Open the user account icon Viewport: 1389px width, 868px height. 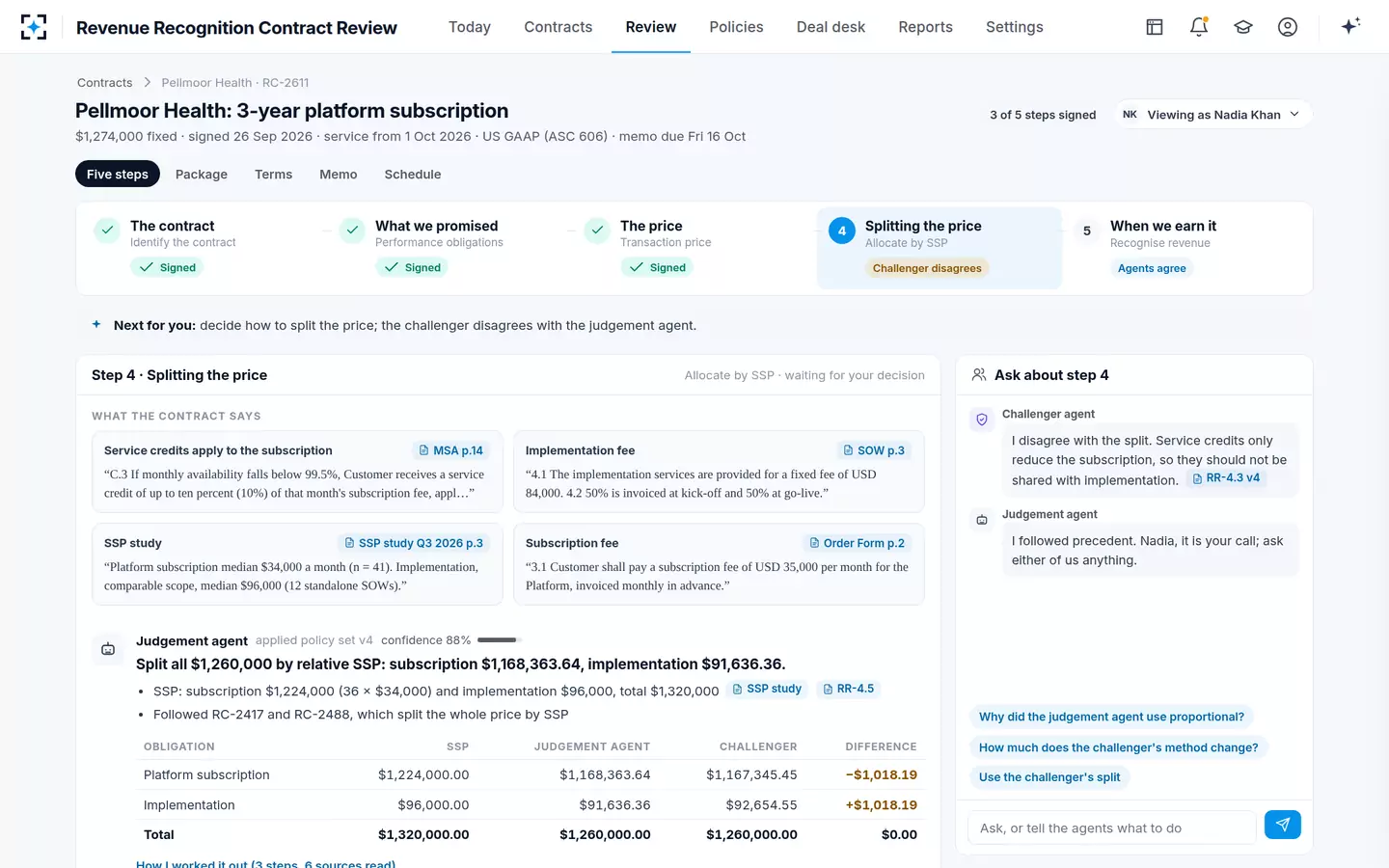point(1288,27)
